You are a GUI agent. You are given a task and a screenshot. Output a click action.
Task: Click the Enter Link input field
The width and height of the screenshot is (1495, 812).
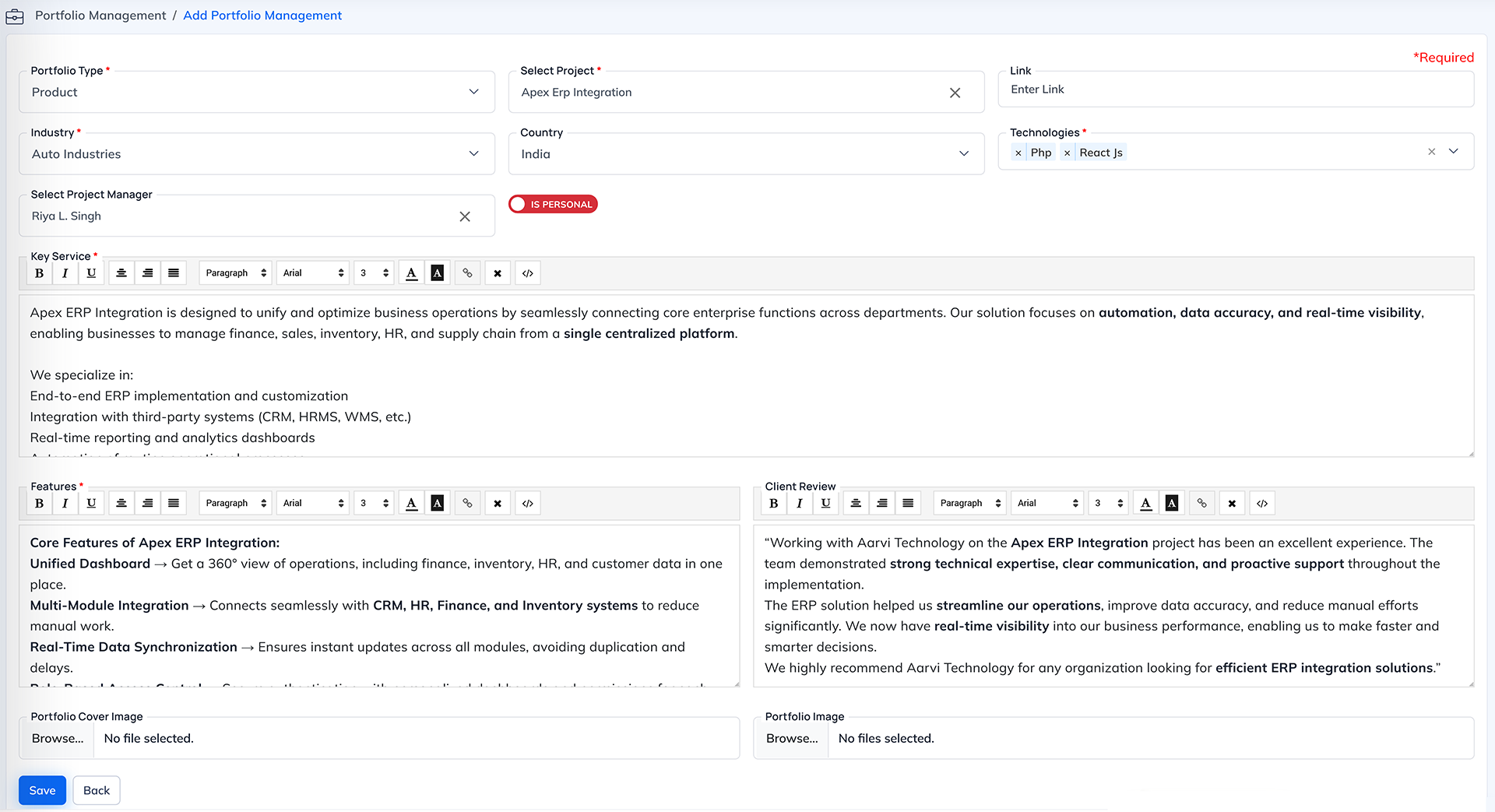click(x=1235, y=90)
